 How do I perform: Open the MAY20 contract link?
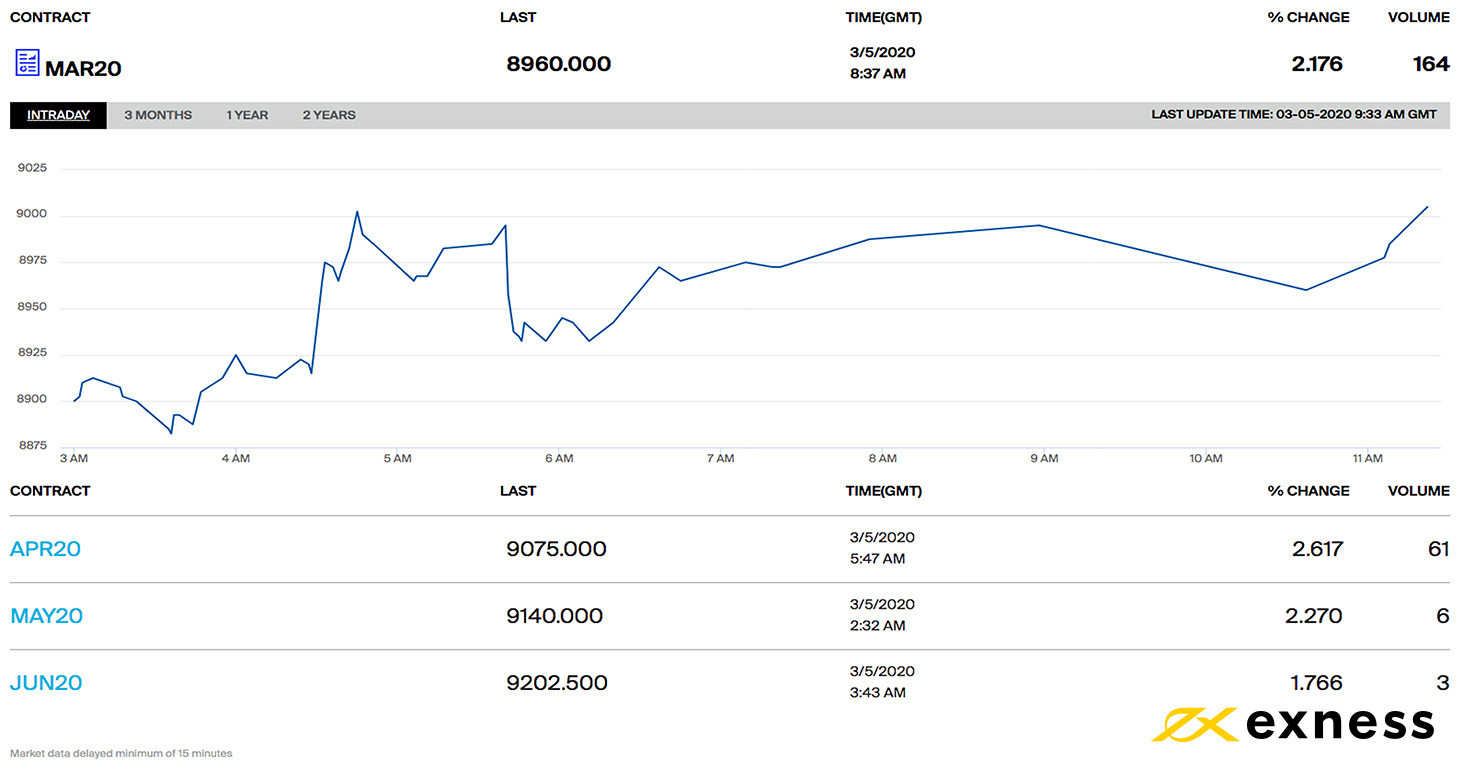(x=46, y=616)
